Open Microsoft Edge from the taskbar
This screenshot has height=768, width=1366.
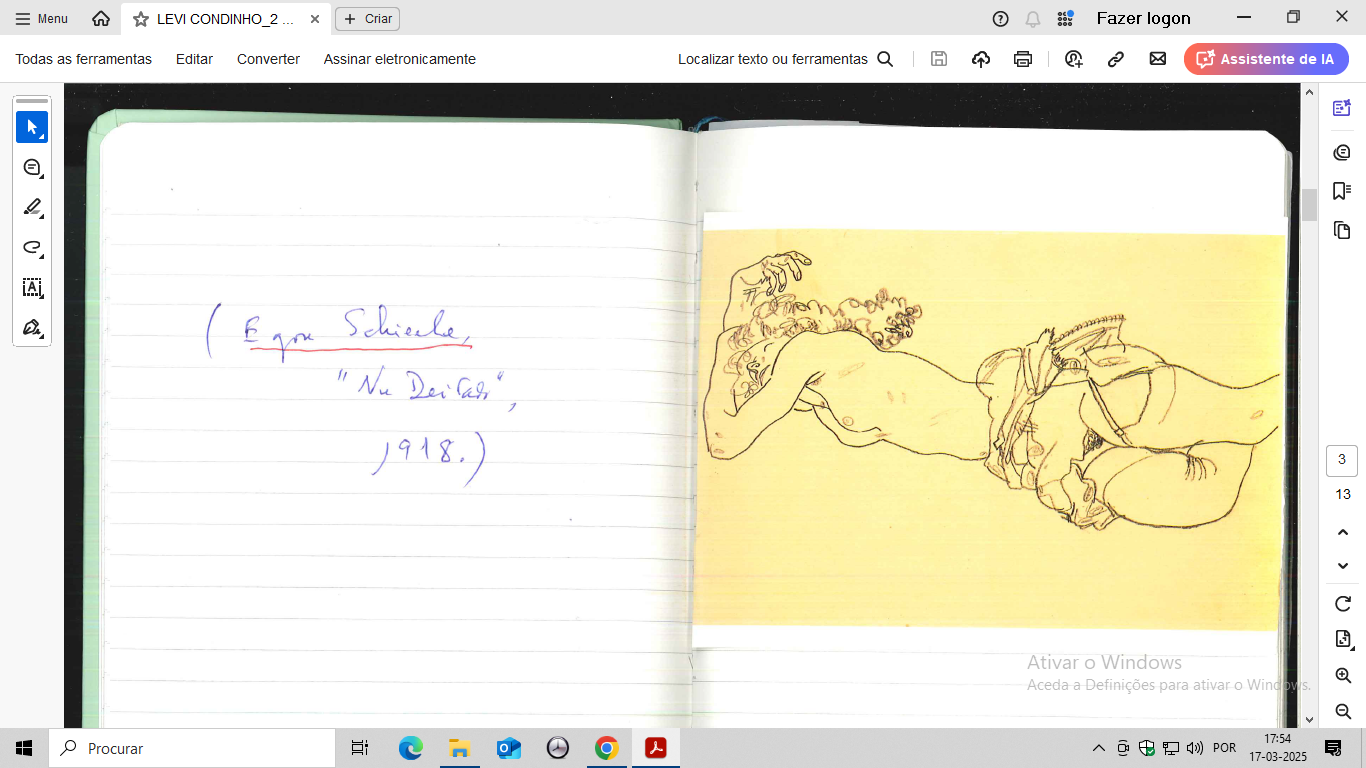(410, 748)
